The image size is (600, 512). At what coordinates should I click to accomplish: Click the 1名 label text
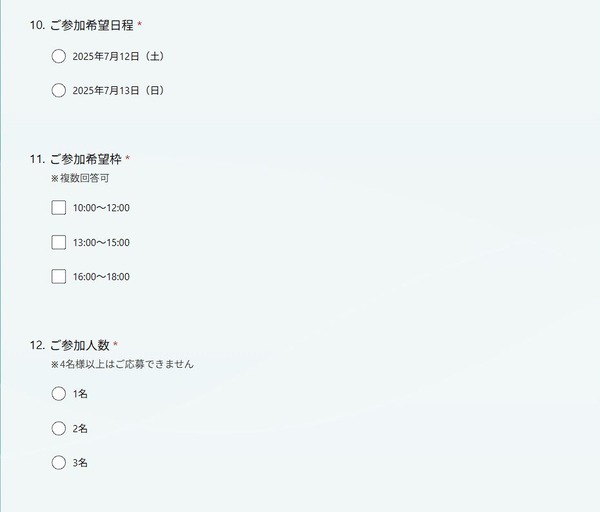click(80, 394)
